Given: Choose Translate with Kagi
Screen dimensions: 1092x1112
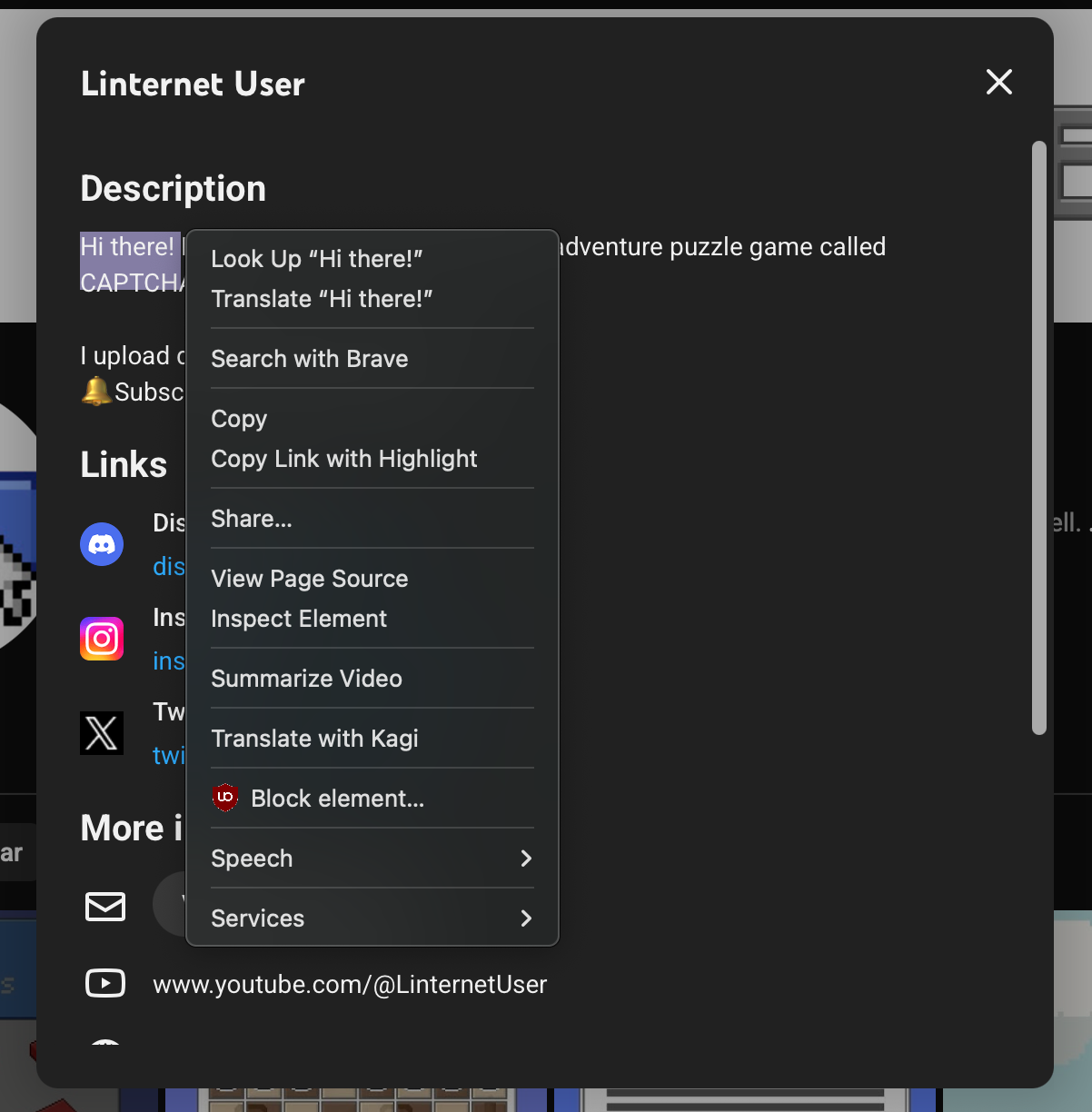Looking at the screenshot, I should (x=314, y=739).
